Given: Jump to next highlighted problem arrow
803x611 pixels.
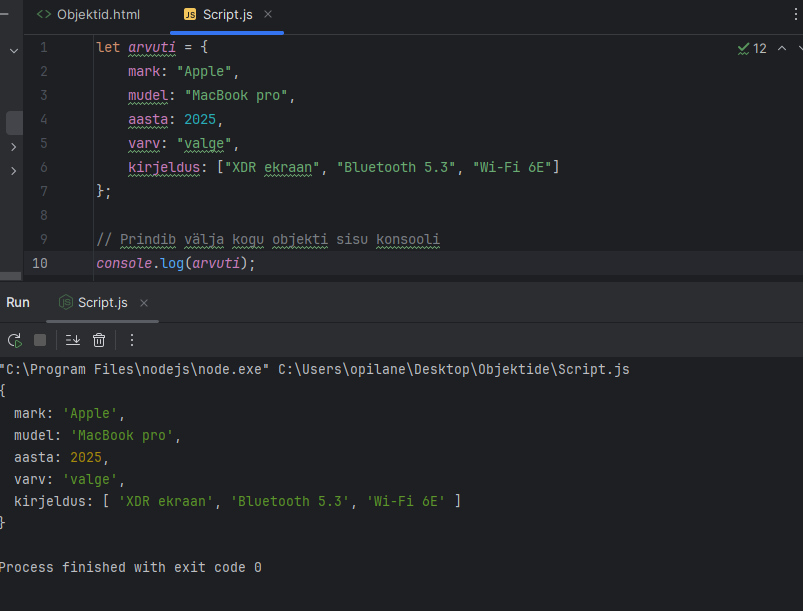Looking at the screenshot, I should point(800,48).
